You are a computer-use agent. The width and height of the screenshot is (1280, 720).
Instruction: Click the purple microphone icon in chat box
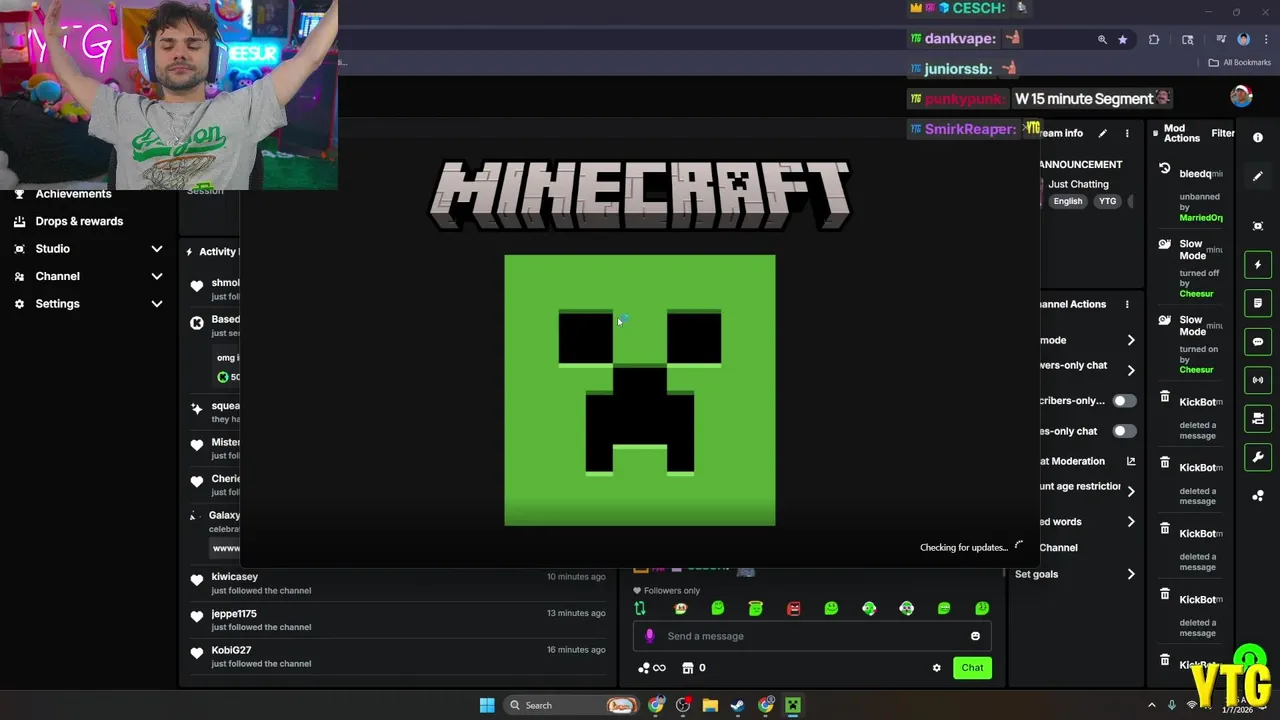[x=650, y=636]
